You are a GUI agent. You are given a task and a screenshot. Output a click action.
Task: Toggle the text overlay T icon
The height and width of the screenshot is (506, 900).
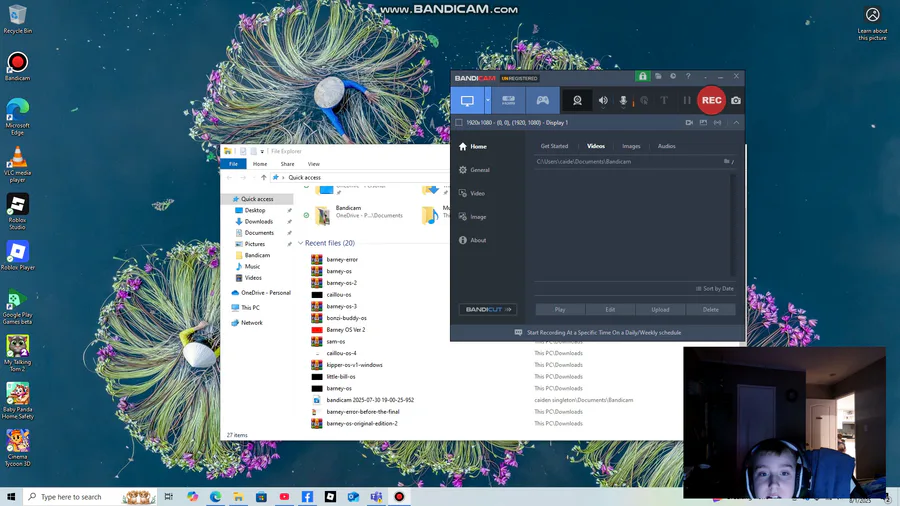pos(664,100)
